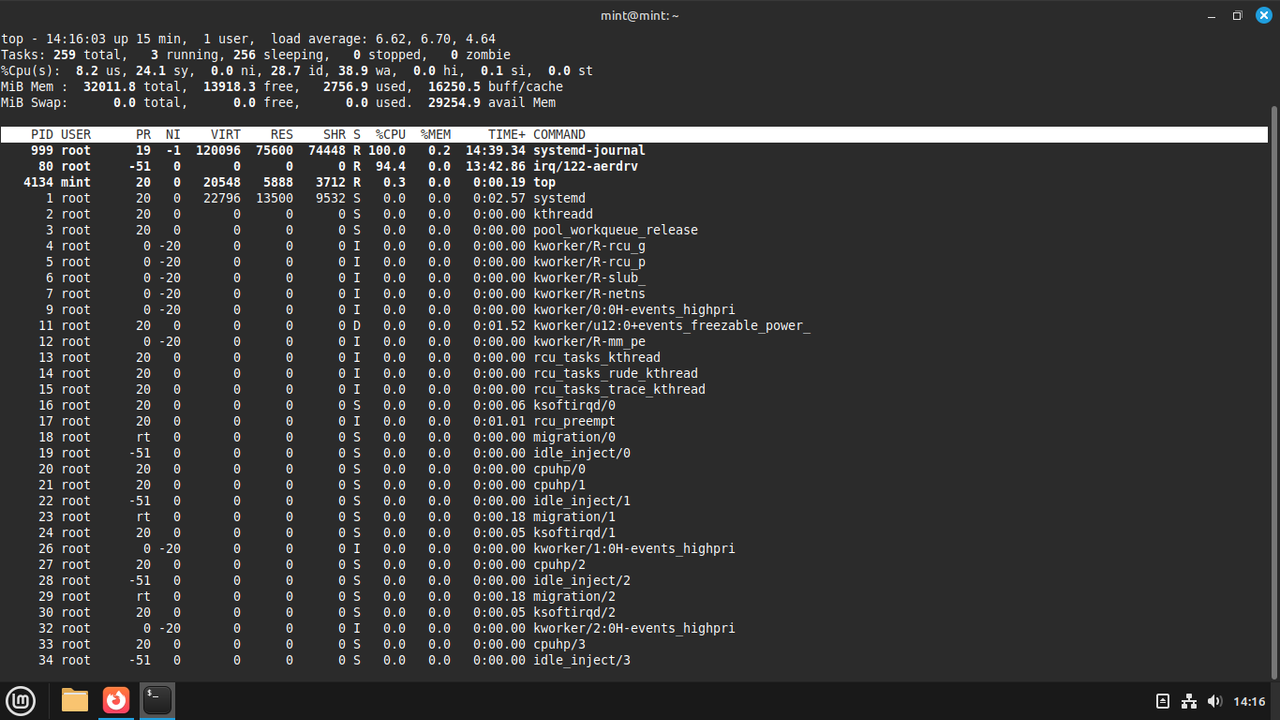Select the idle_inject/3 process row
This screenshot has width=1280, height=720.
click(634, 660)
